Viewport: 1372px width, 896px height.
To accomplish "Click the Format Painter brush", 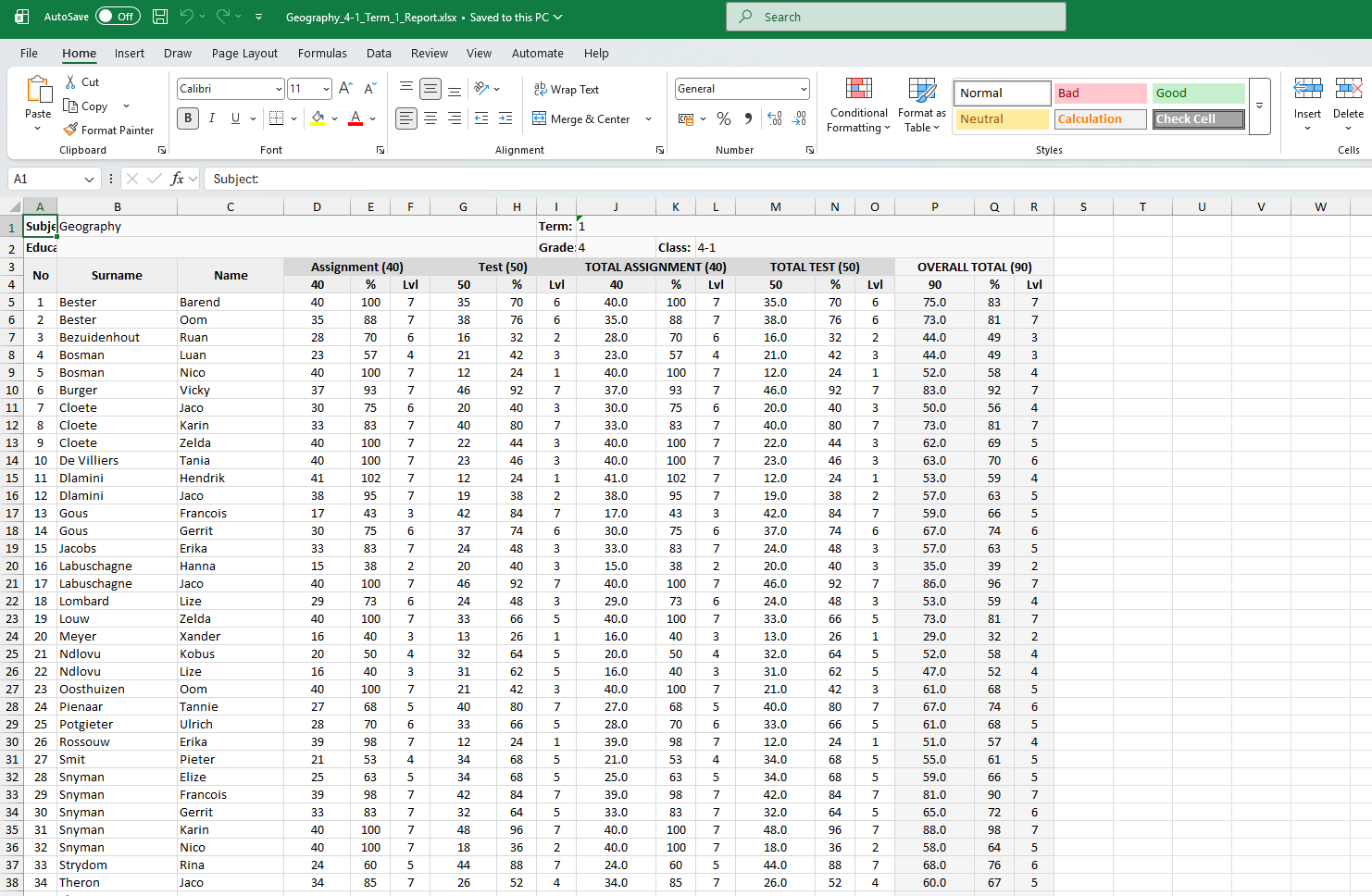I will pyautogui.click(x=70, y=130).
